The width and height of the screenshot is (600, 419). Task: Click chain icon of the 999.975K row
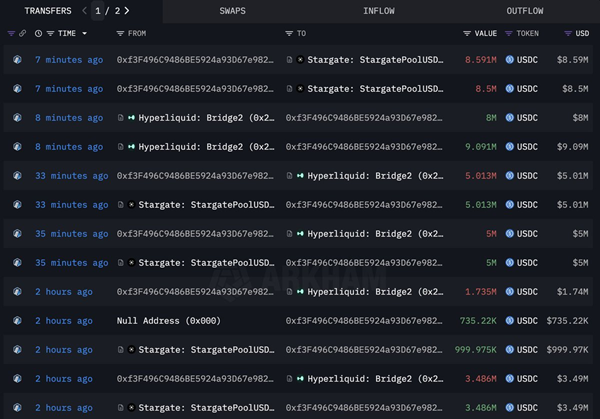(17, 350)
